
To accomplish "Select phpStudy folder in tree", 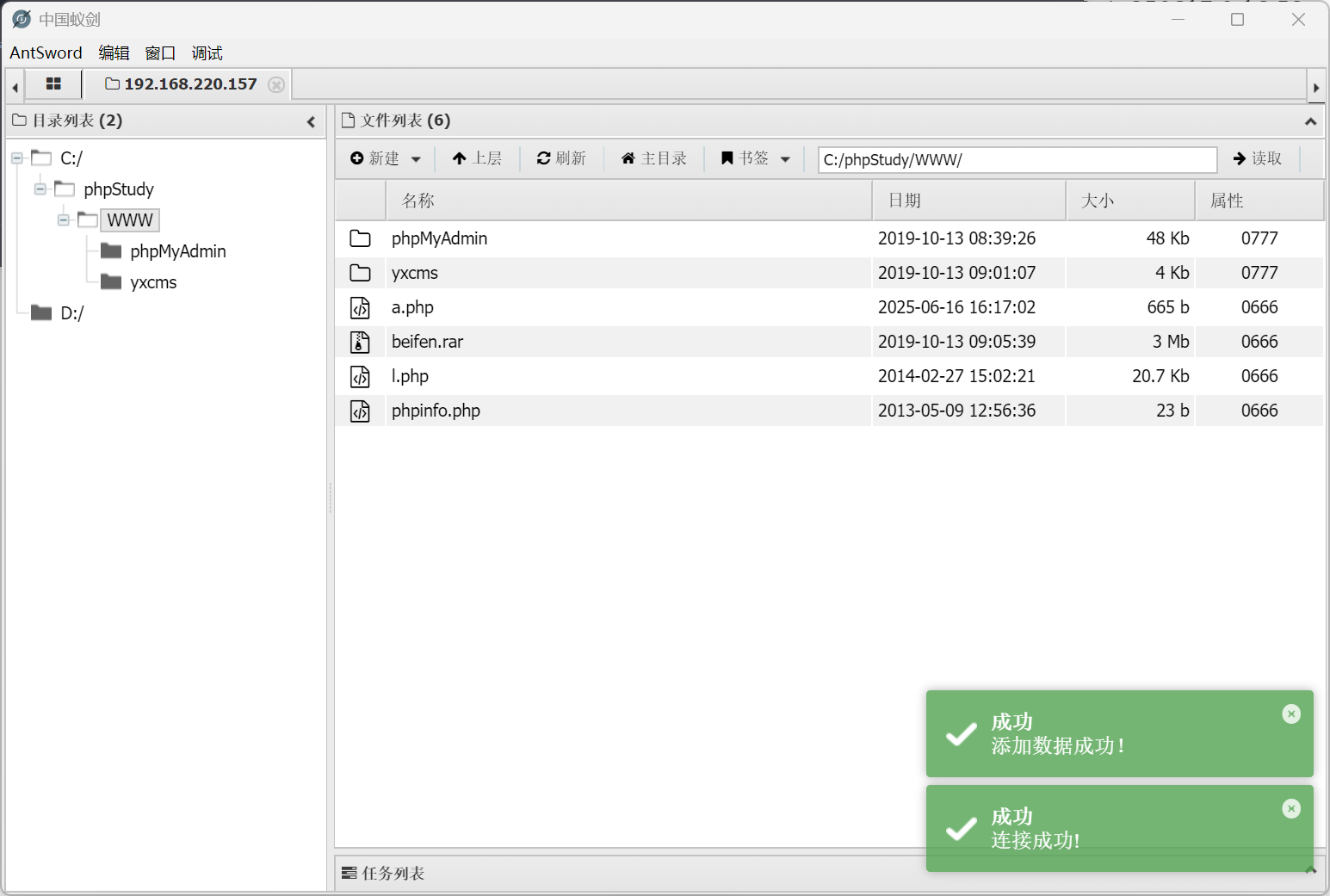I will click(119, 189).
